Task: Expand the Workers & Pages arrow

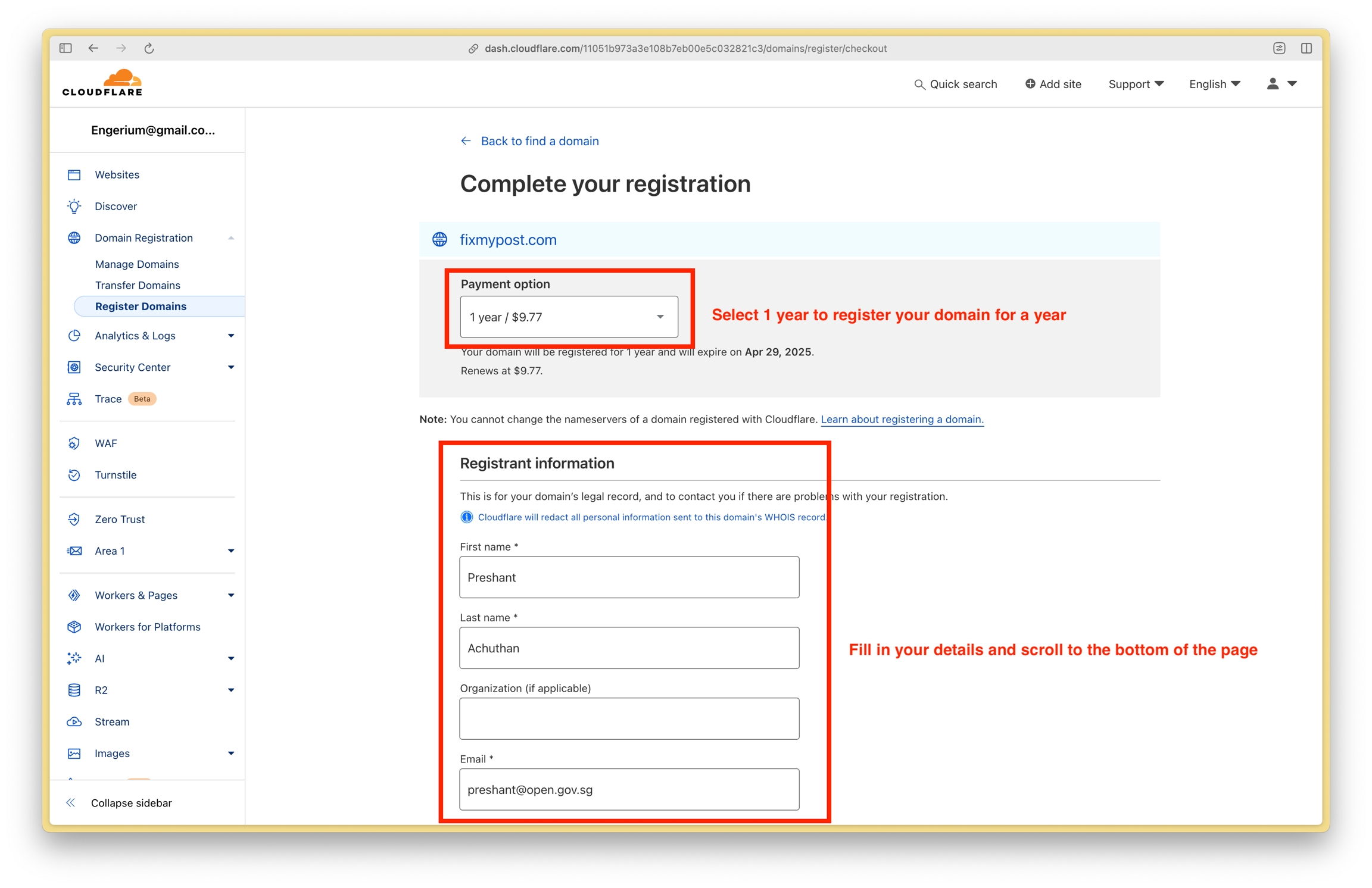Action: click(231, 595)
